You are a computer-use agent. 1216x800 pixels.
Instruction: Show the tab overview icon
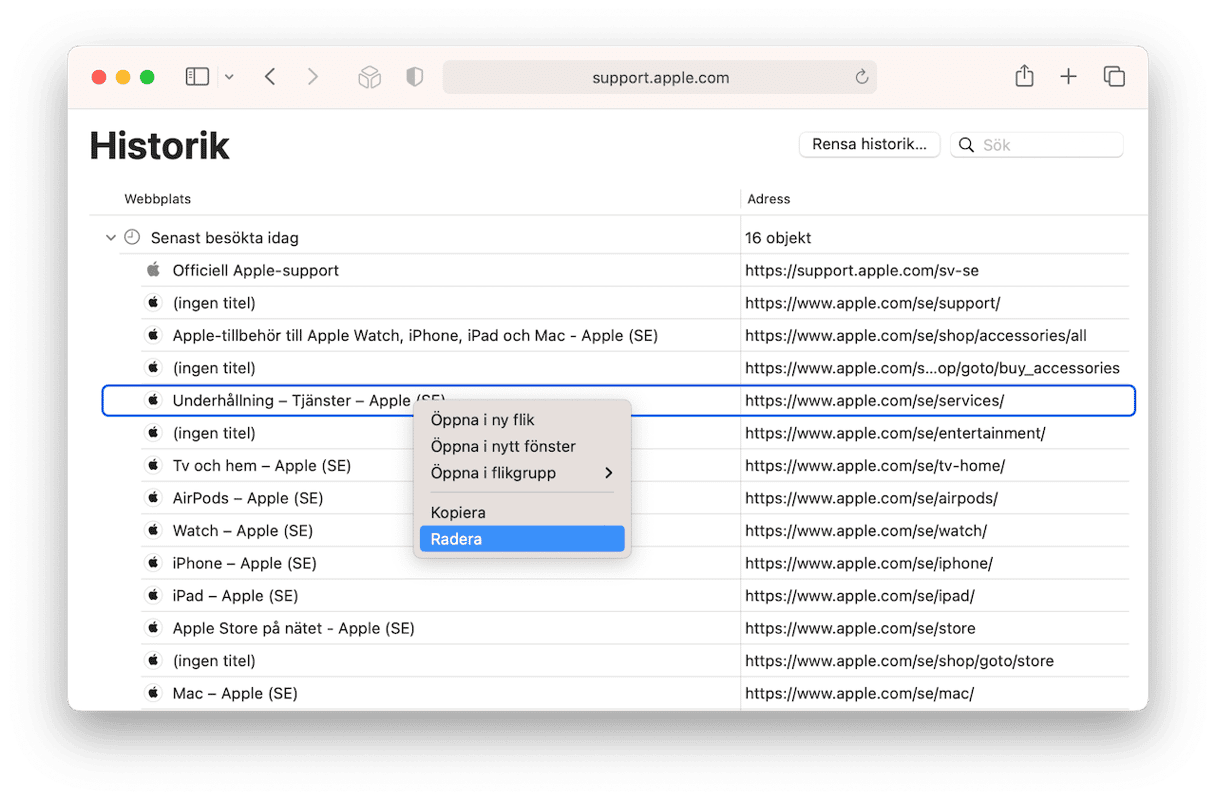coord(1114,77)
